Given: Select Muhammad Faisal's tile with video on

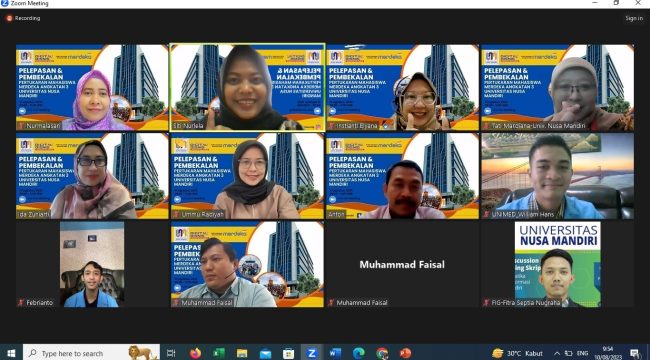Looking at the screenshot, I should (247, 264).
